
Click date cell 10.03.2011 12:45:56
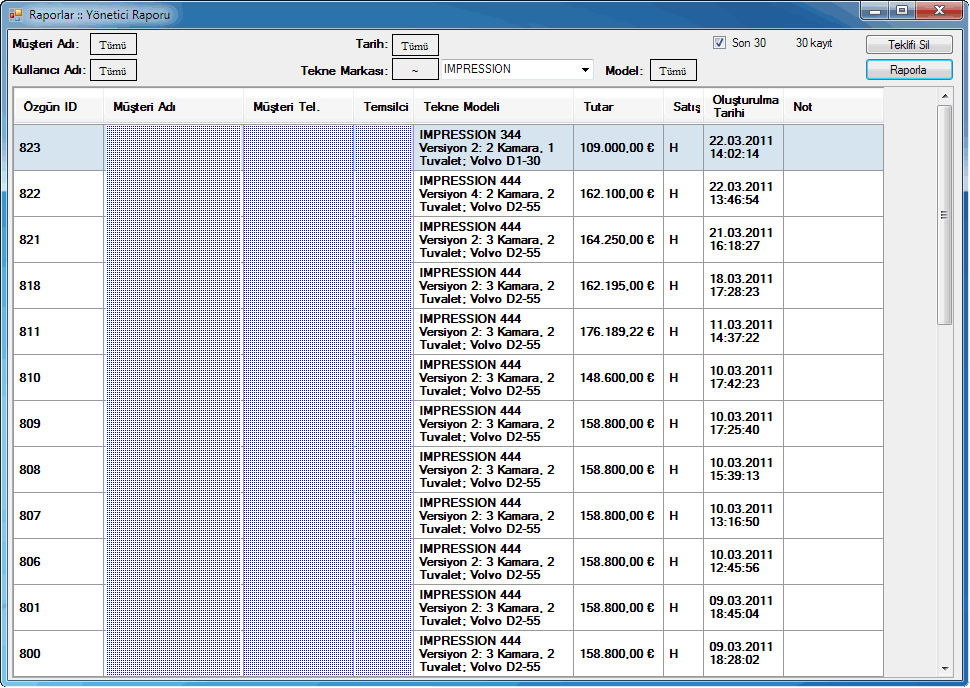743,561
